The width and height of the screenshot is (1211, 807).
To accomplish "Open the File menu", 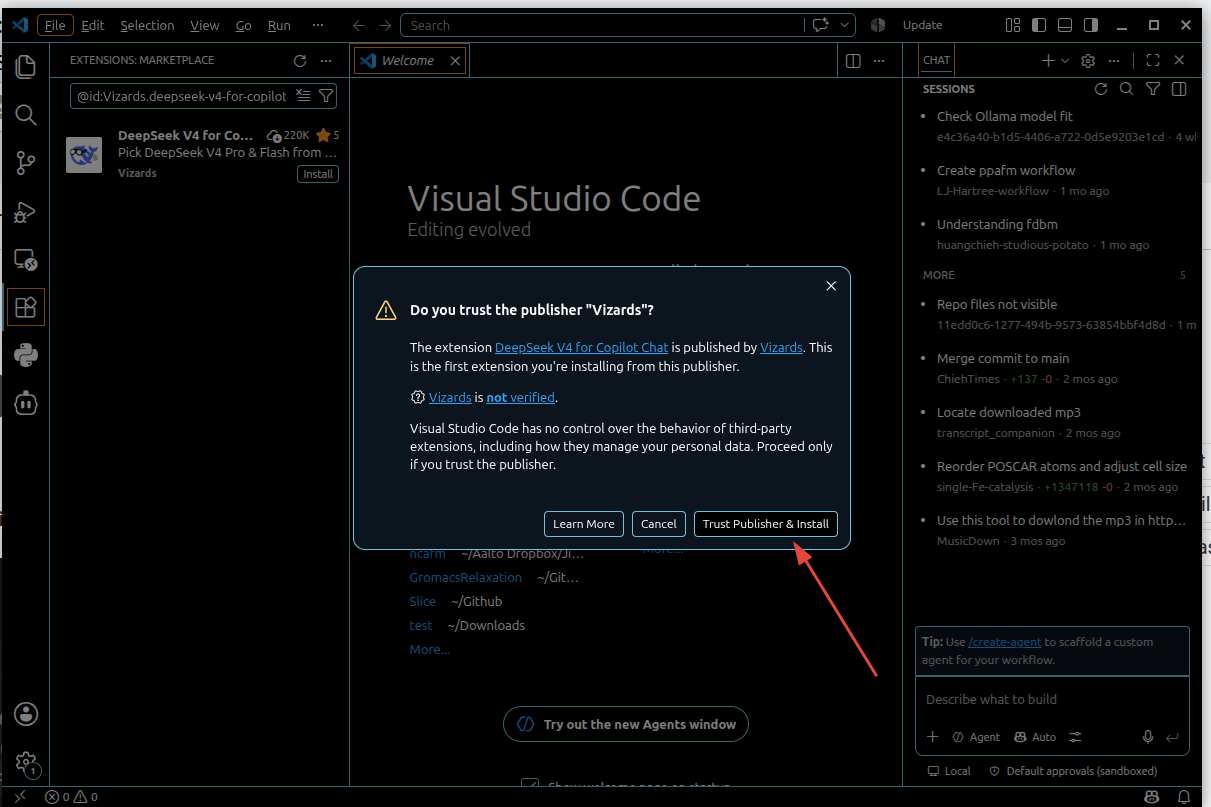I will click(x=55, y=25).
